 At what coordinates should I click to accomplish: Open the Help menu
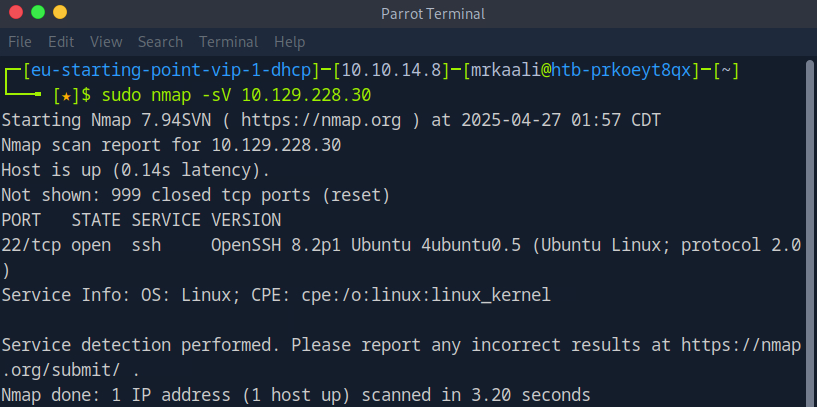(x=289, y=42)
